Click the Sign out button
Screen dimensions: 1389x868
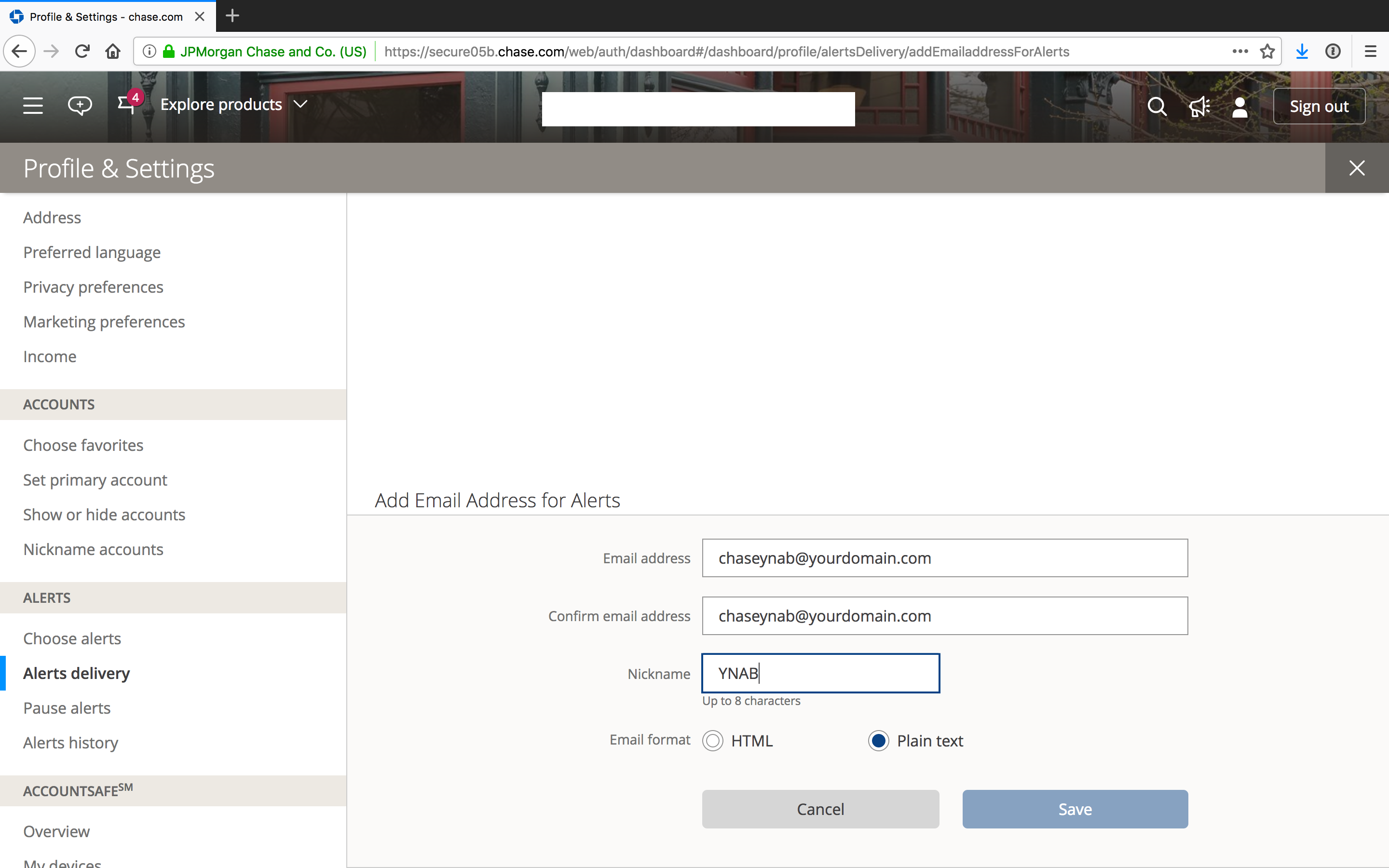coord(1319,106)
